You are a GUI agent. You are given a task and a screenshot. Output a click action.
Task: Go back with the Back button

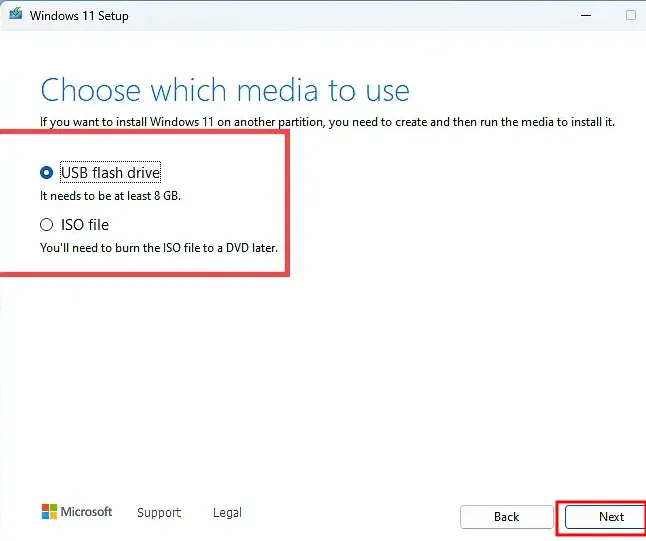click(506, 517)
